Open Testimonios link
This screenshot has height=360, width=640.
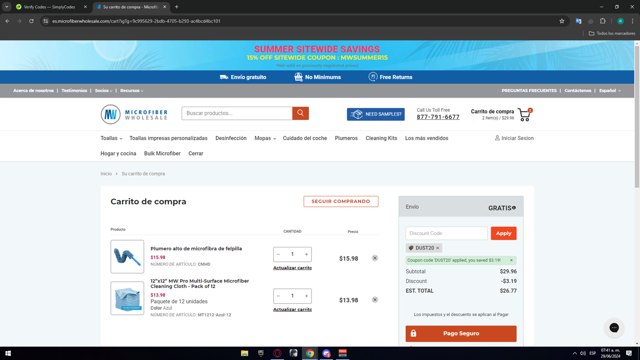point(74,91)
